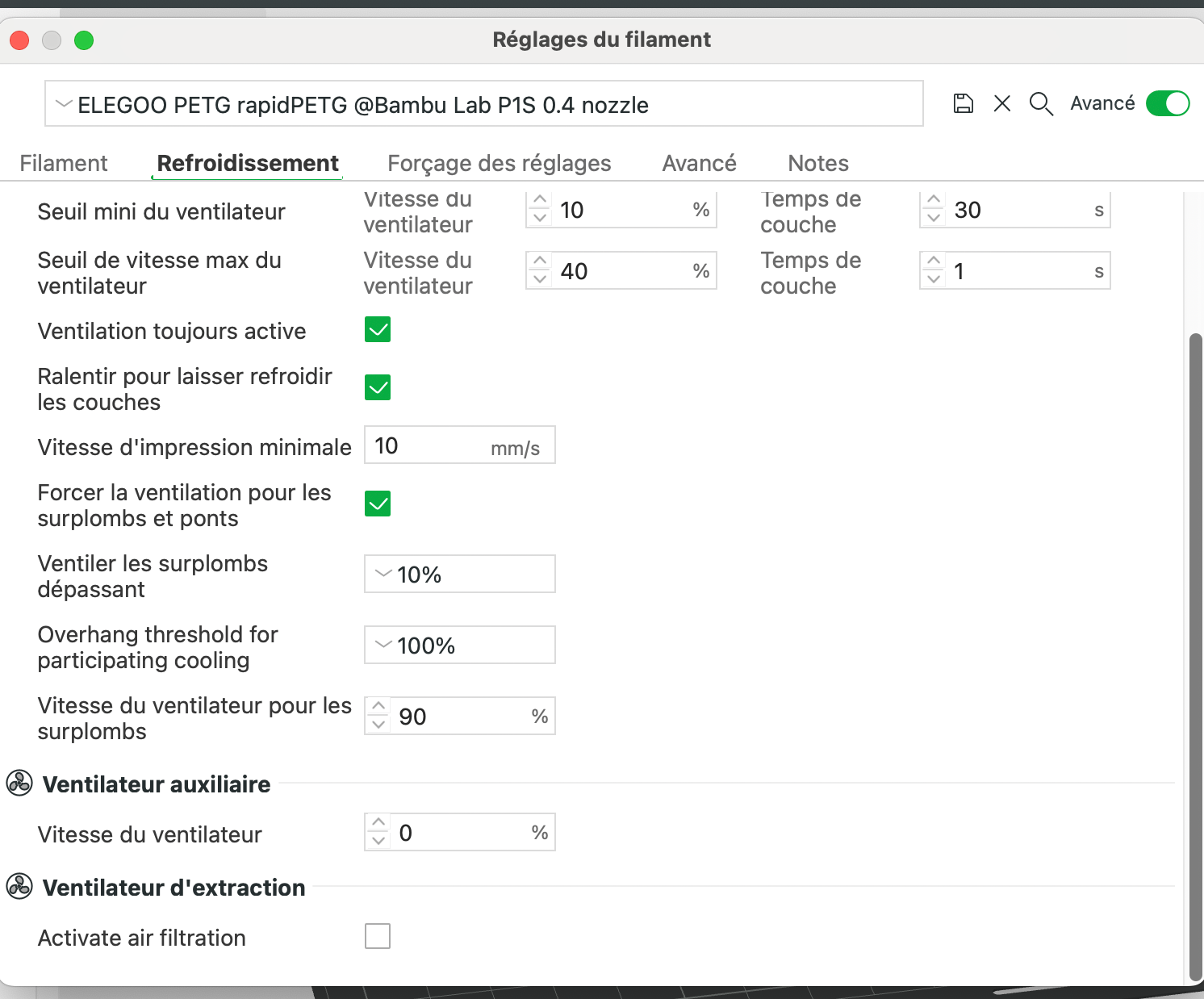
Task: Click the magnifier search settings icon
Action: pyautogui.click(x=1041, y=104)
